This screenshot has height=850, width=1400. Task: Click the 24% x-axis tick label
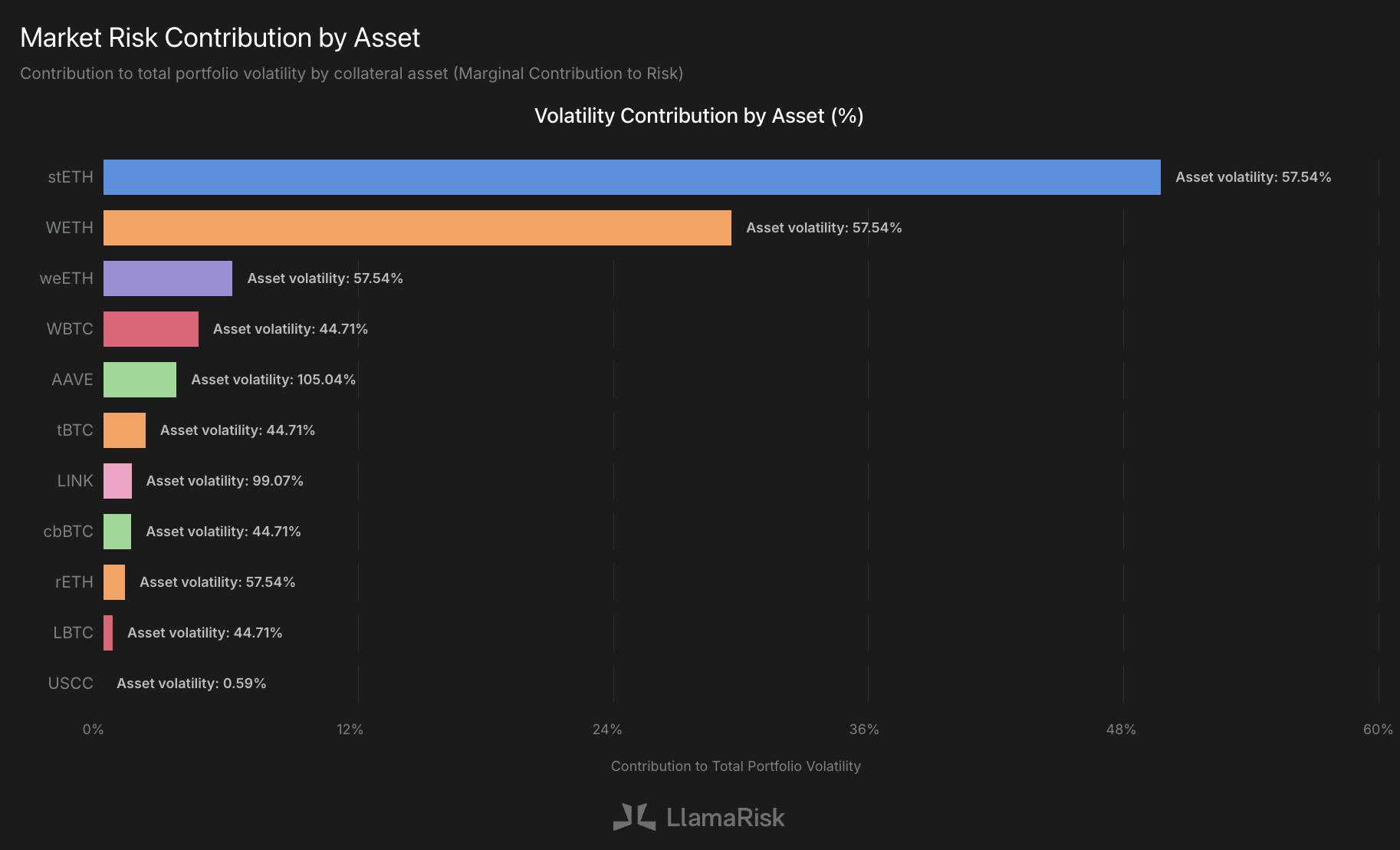(x=607, y=730)
